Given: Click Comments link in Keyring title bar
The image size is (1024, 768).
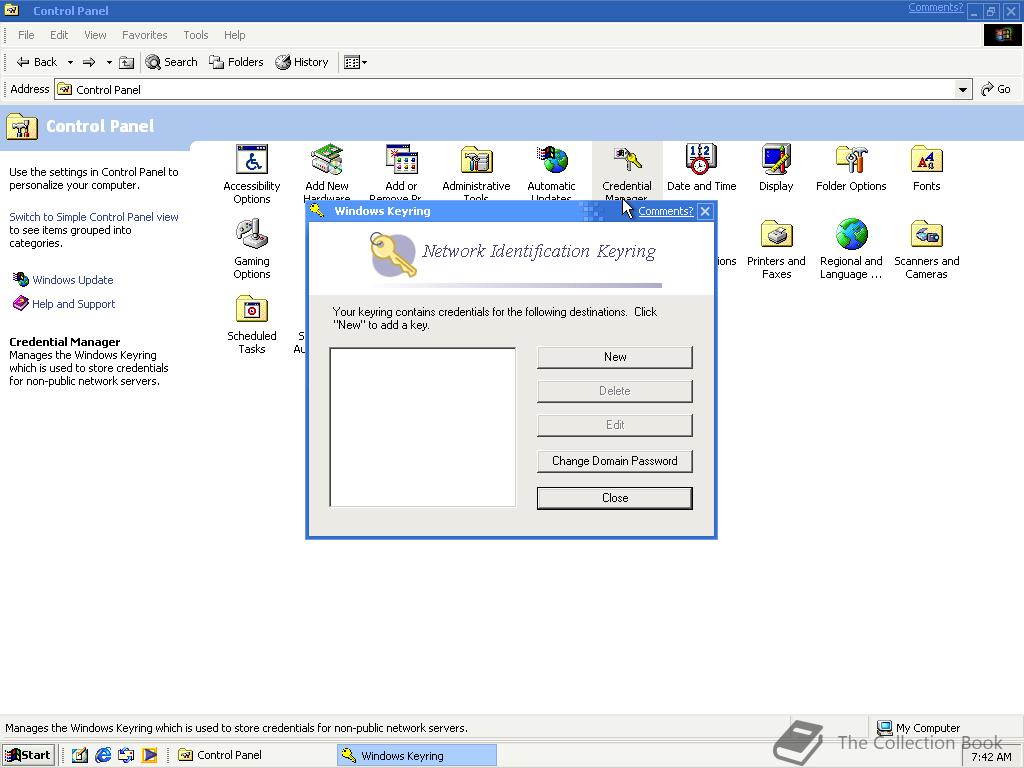Looking at the screenshot, I should coord(665,211).
